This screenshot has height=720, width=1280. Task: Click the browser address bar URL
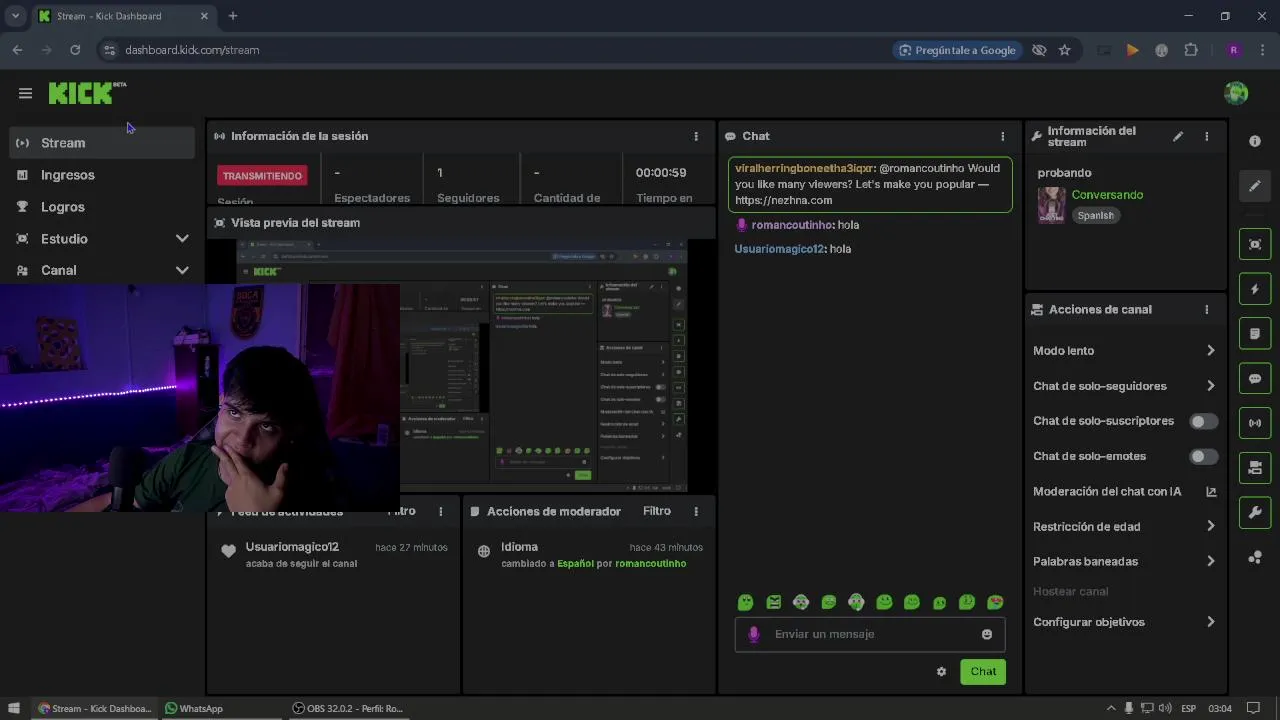pos(192,50)
